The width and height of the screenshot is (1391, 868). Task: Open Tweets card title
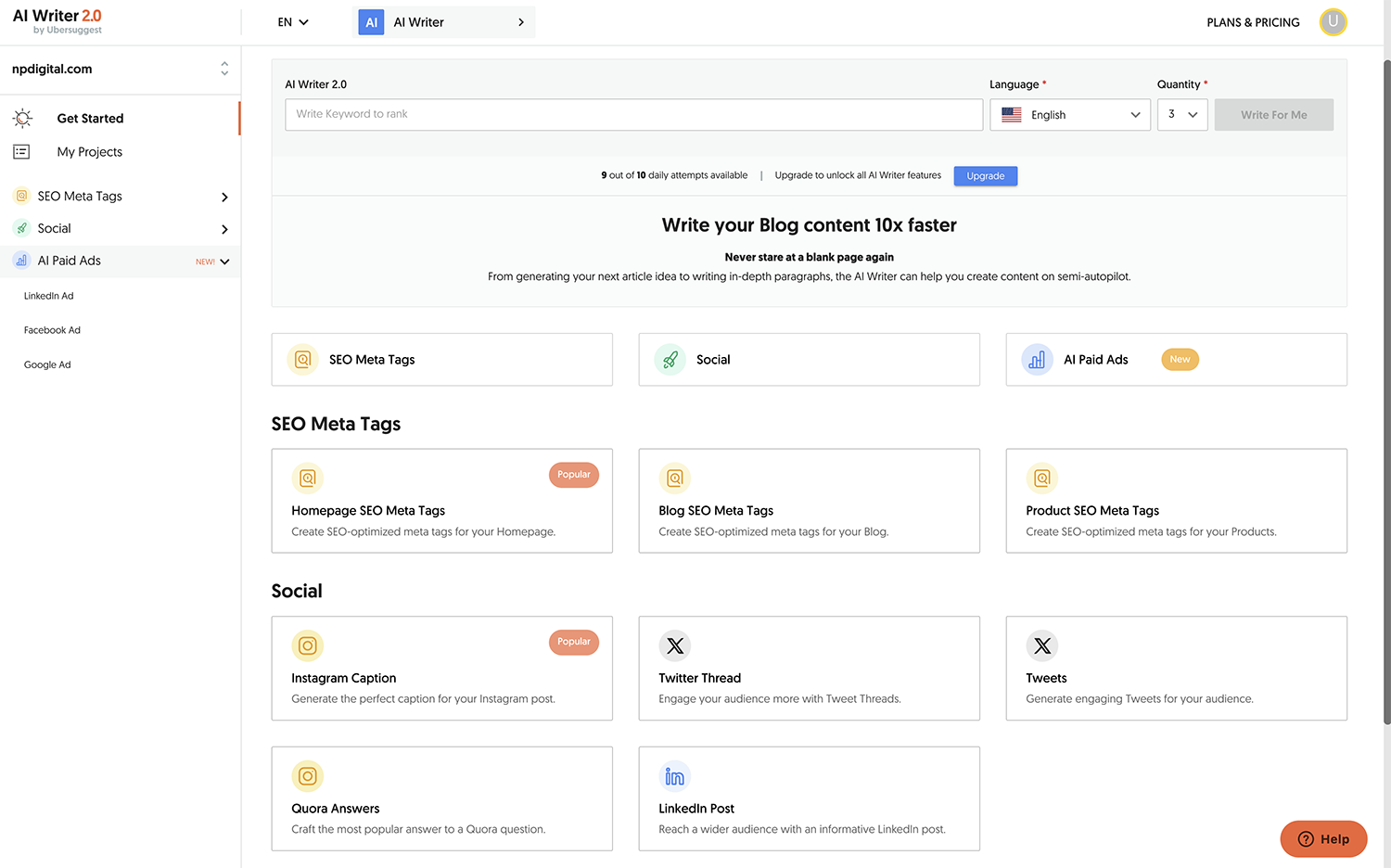point(1046,678)
